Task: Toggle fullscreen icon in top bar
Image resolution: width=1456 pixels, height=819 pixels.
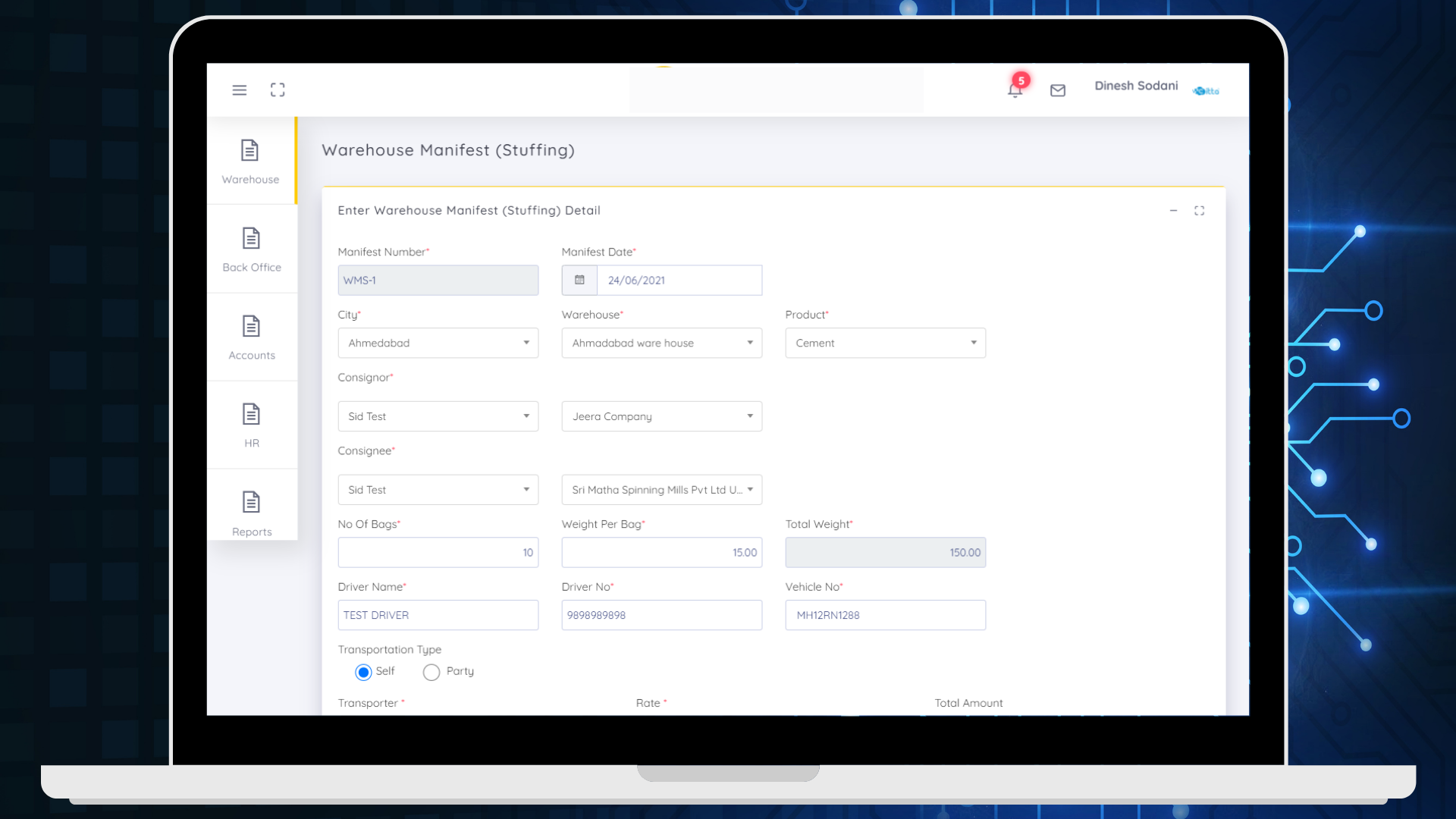Action: click(278, 90)
